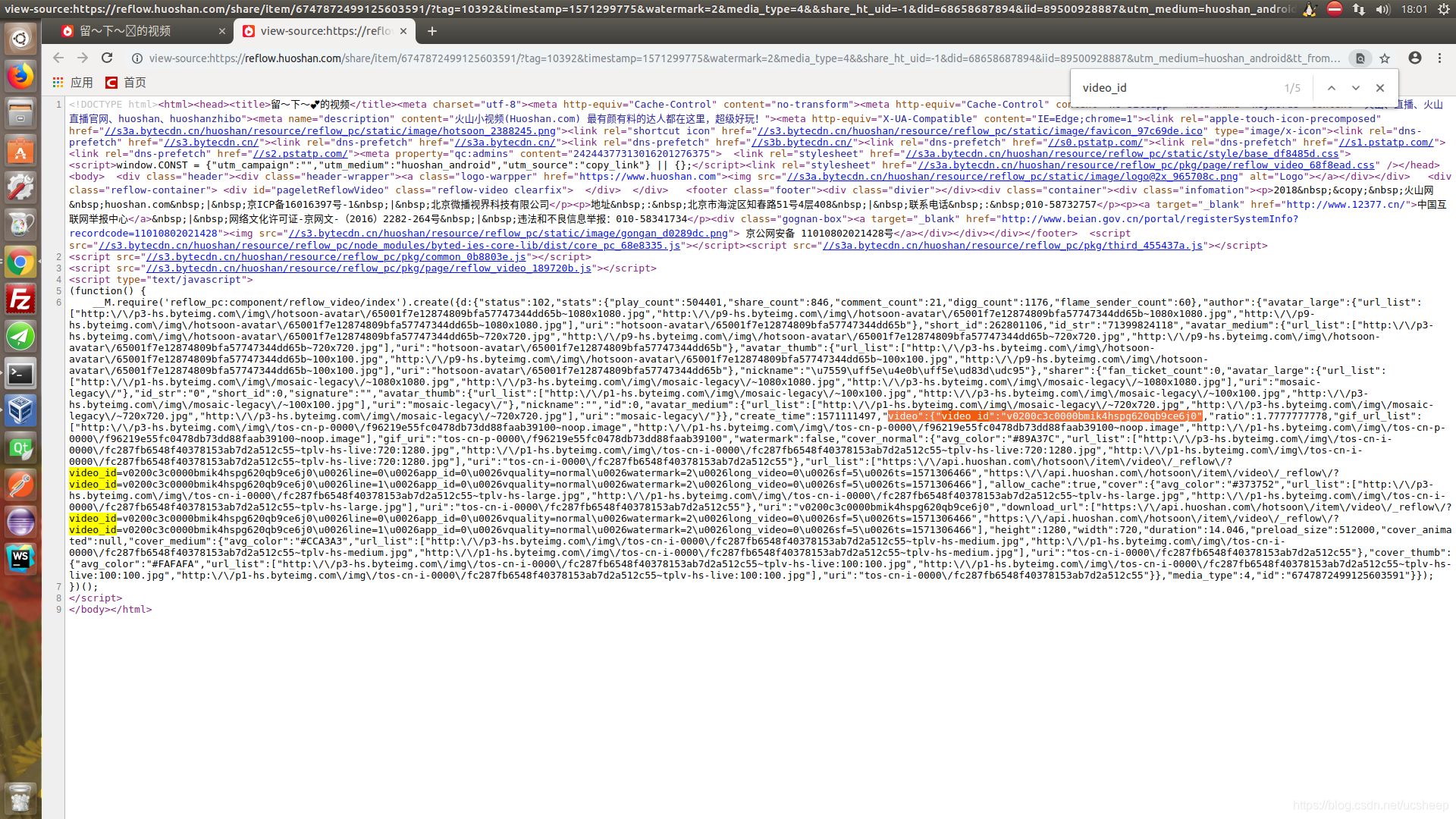Open the network indicator menu
The image size is (1456, 819).
1358,9
